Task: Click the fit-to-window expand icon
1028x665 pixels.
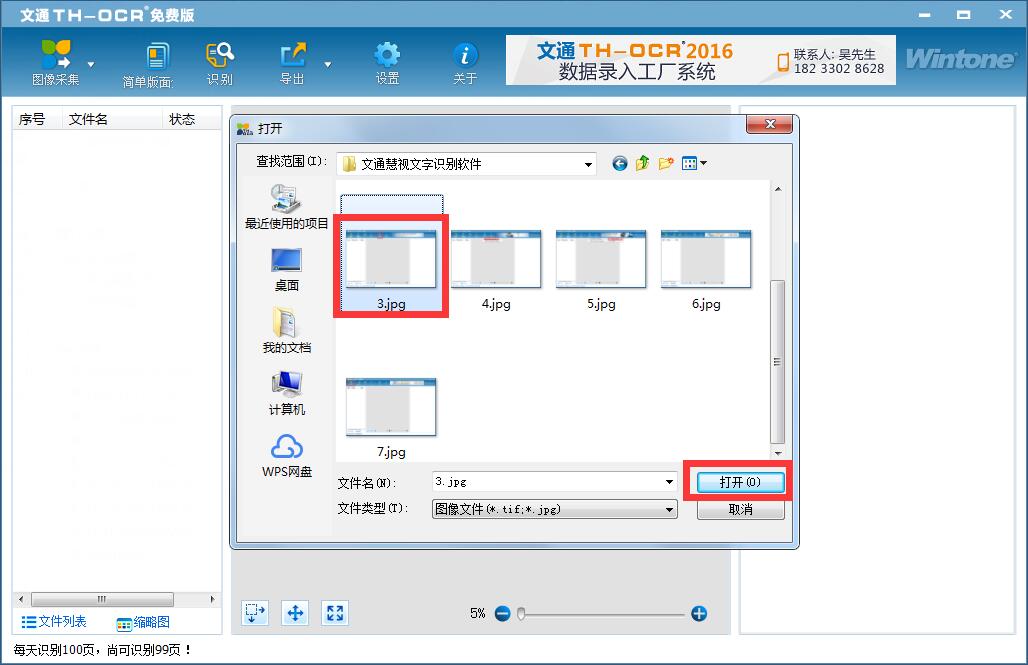Action: point(335,613)
